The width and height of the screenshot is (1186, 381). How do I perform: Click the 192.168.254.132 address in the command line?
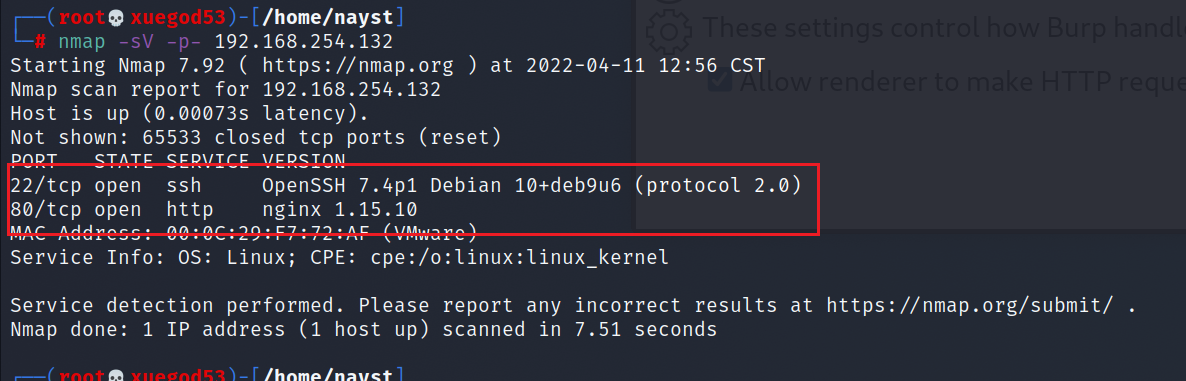[304, 41]
